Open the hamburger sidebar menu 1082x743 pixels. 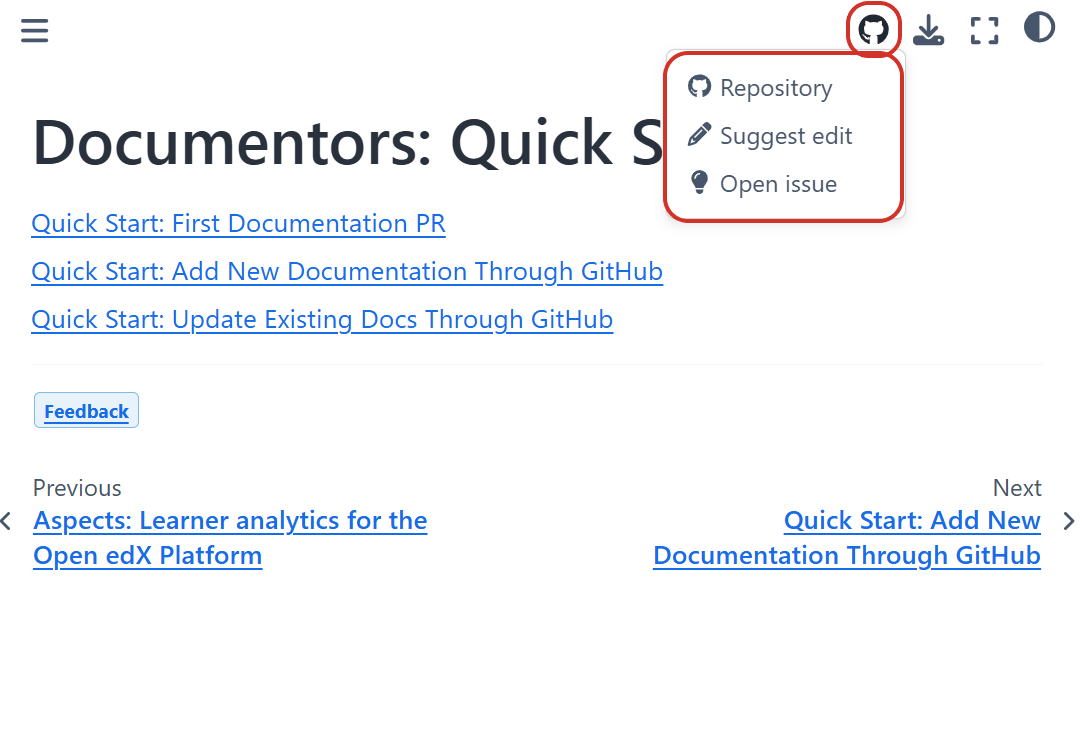pos(35,30)
